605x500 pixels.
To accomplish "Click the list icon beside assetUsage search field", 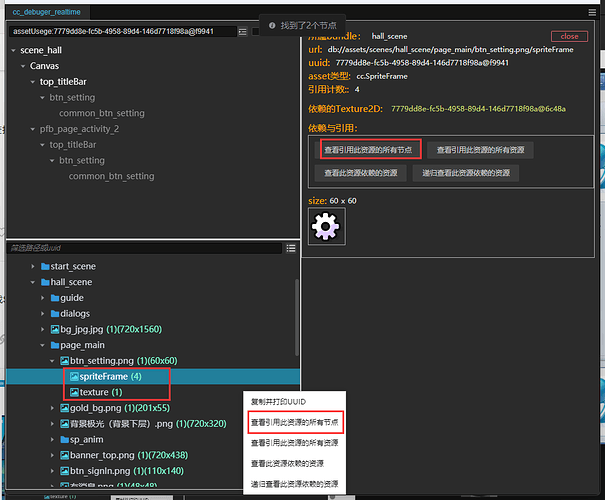I will [x=242, y=32].
